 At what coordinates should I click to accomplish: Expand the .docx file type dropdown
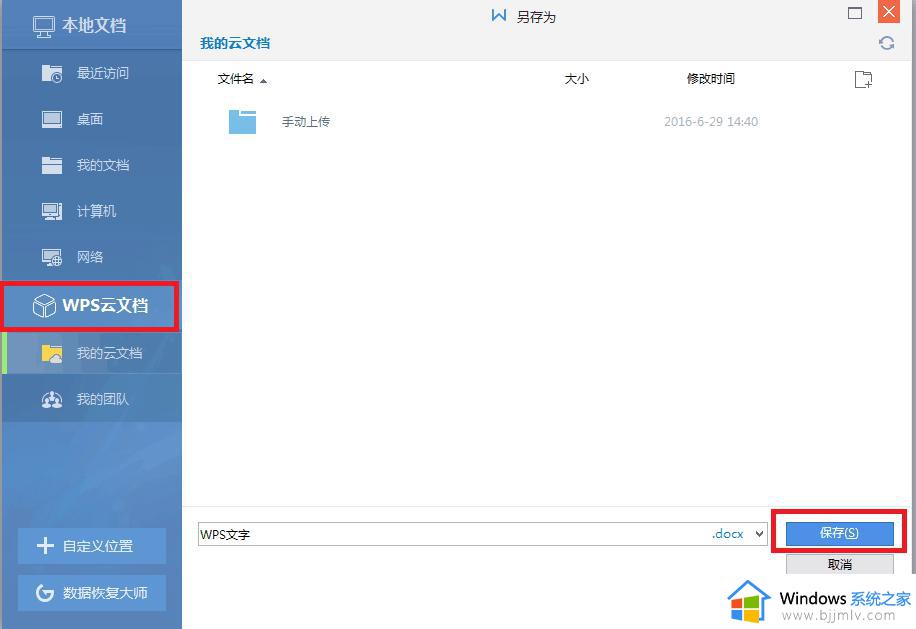pos(759,534)
